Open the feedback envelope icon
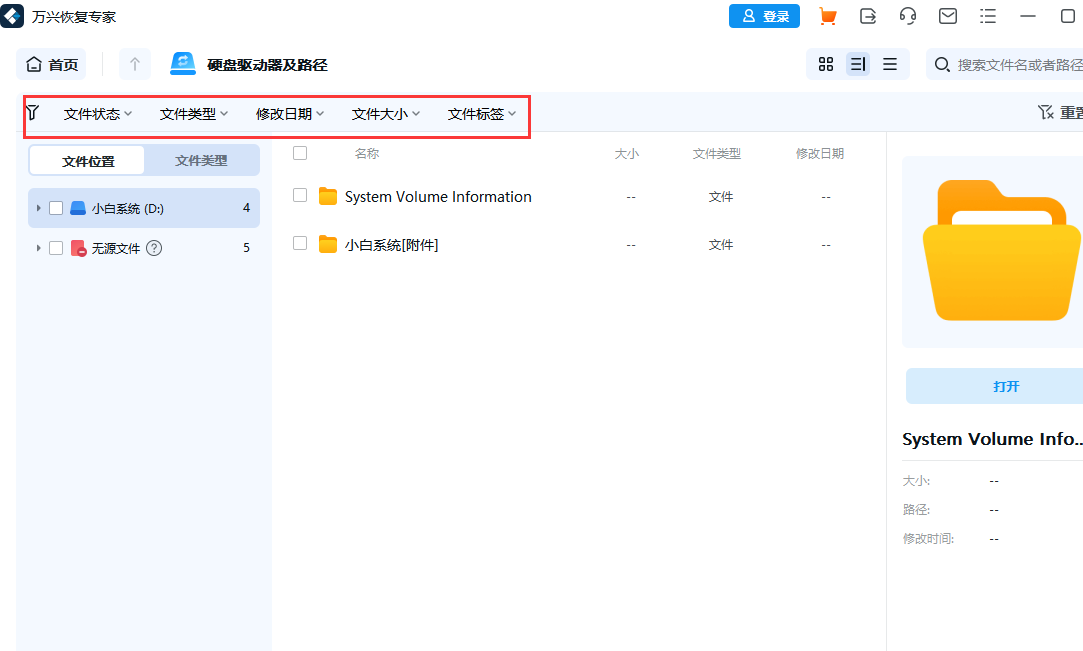 pos(947,16)
